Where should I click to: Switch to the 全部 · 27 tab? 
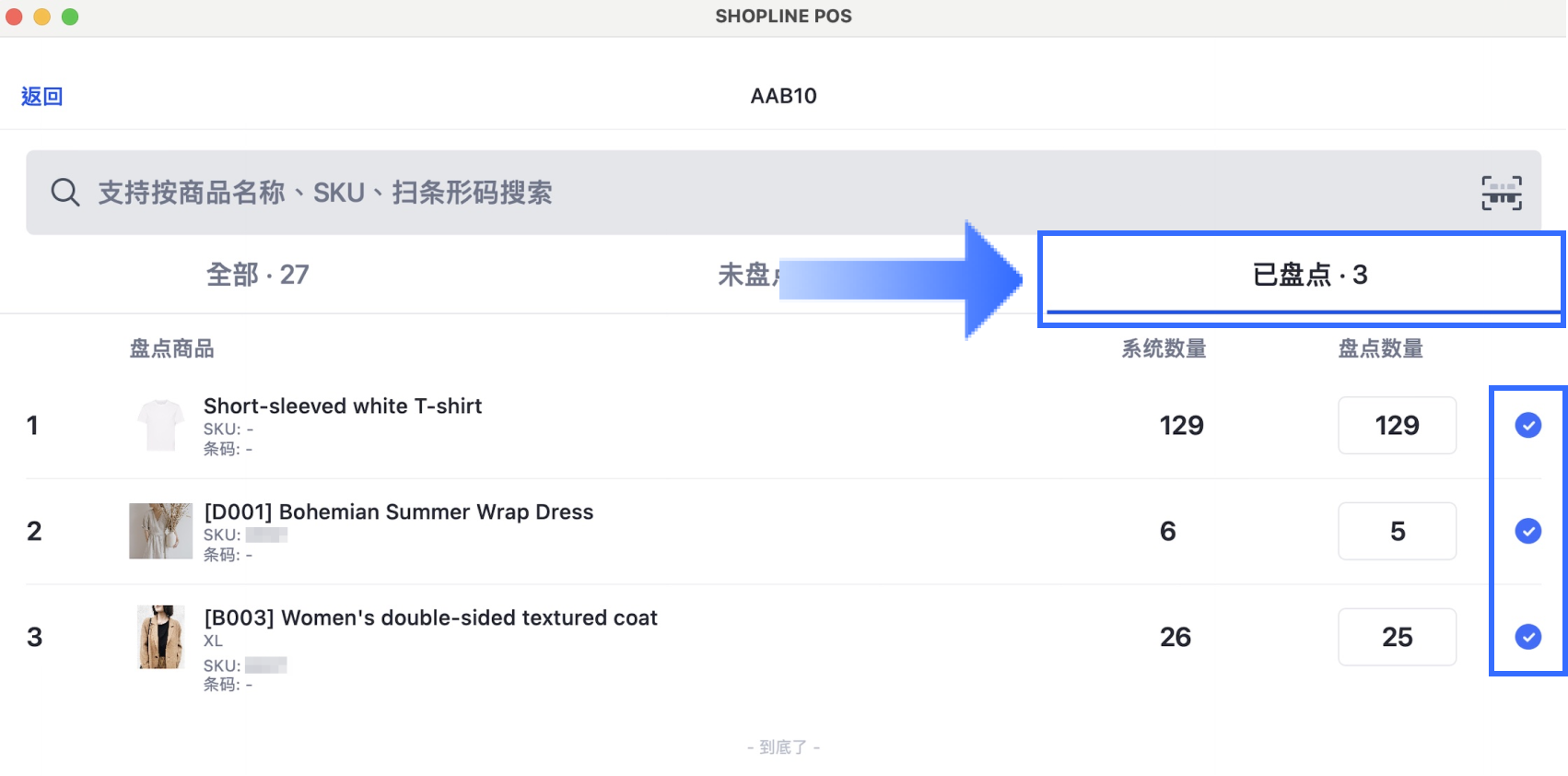tap(258, 275)
